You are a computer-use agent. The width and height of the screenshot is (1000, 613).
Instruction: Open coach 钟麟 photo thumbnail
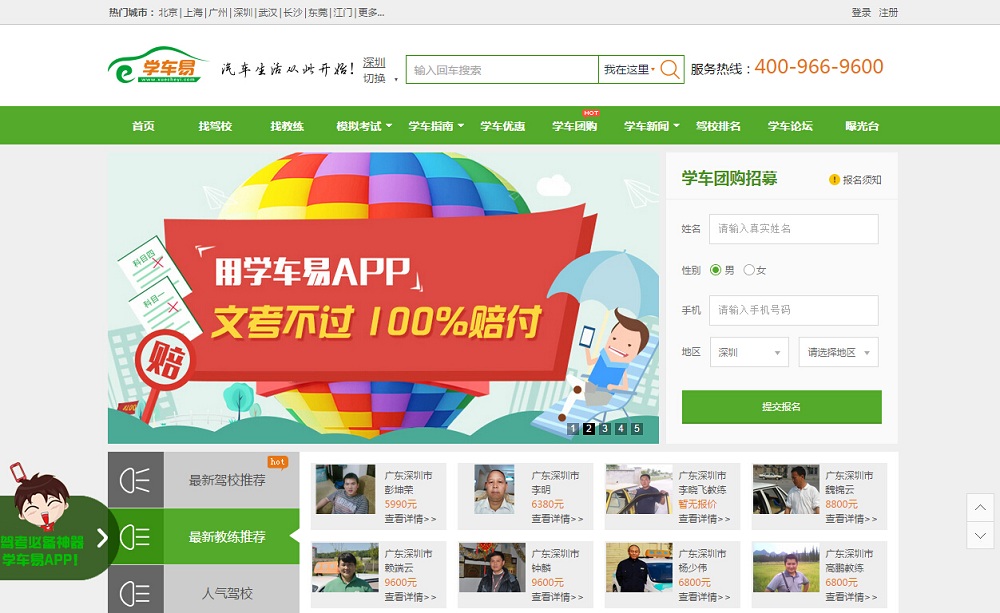[x=492, y=567]
